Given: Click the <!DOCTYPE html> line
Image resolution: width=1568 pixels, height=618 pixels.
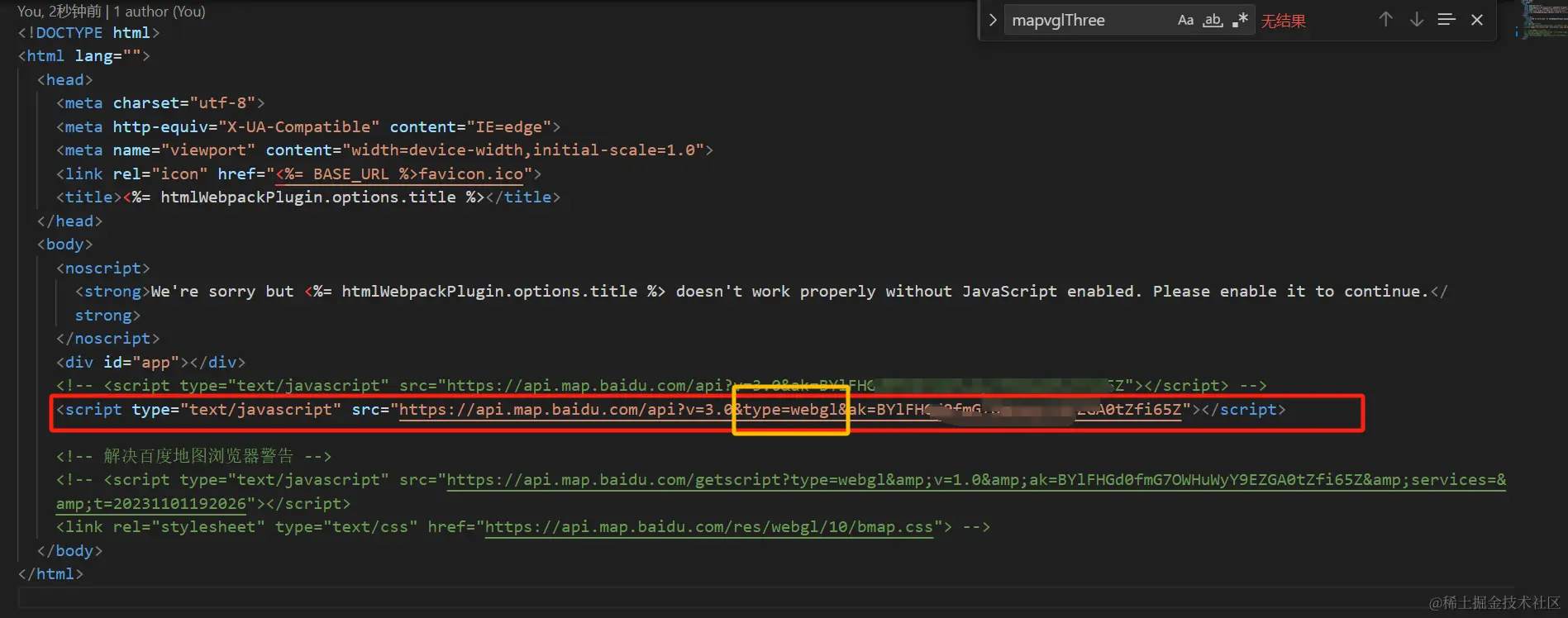Looking at the screenshot, I should tap(89, 33).
